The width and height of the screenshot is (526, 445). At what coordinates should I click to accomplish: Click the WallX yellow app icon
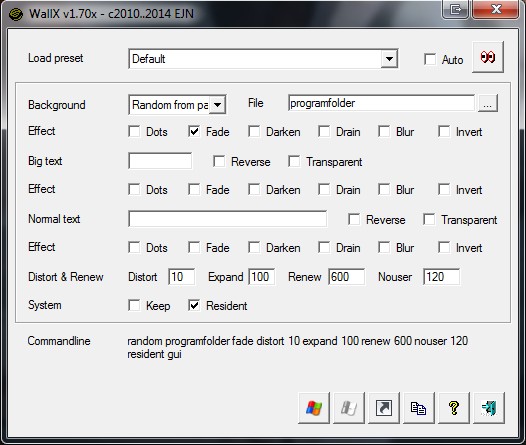[x=15, y=14]
